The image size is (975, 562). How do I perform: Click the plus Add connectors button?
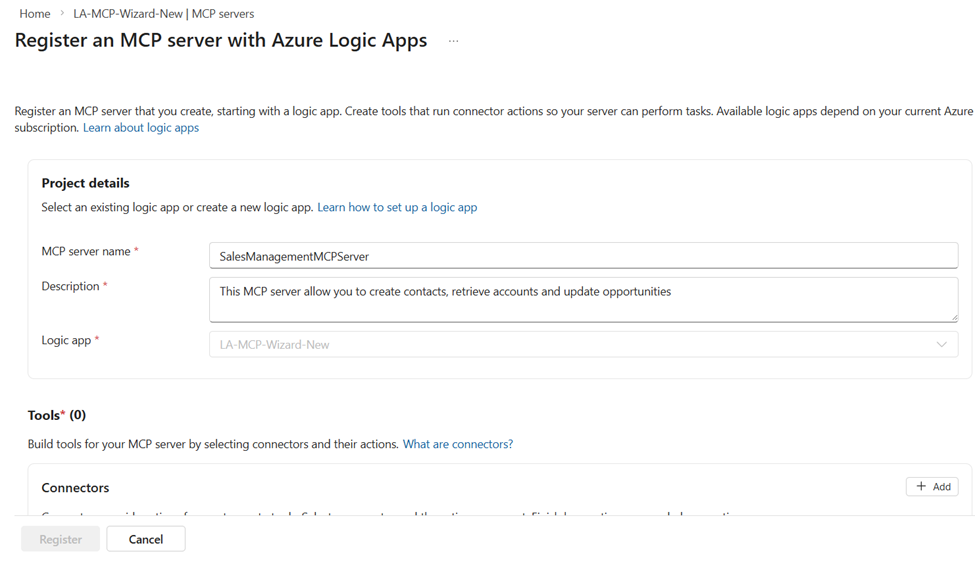[932, 487]
